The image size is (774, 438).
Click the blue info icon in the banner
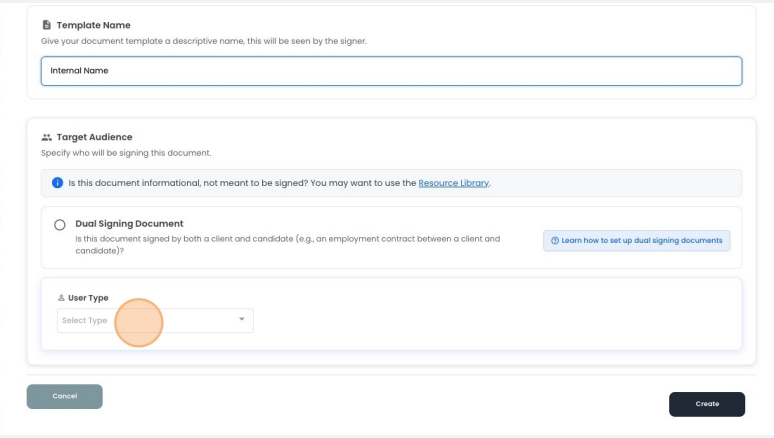click(57, 184)
